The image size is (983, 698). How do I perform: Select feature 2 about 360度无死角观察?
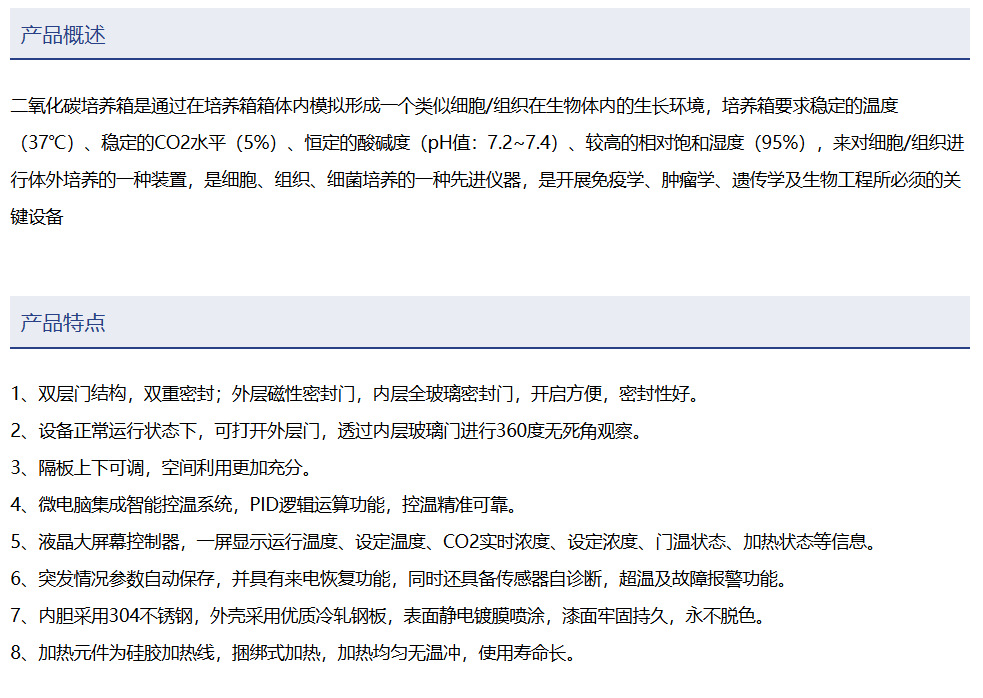tap(327, 431)
